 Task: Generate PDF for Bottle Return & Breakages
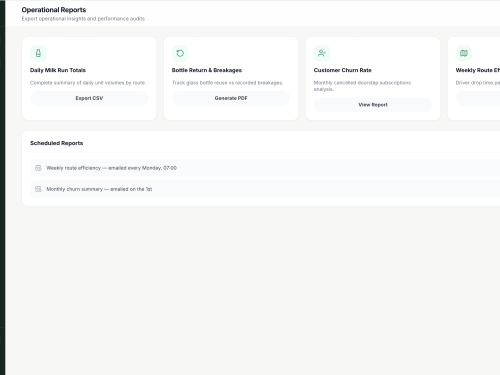click(x=231, y=98)
